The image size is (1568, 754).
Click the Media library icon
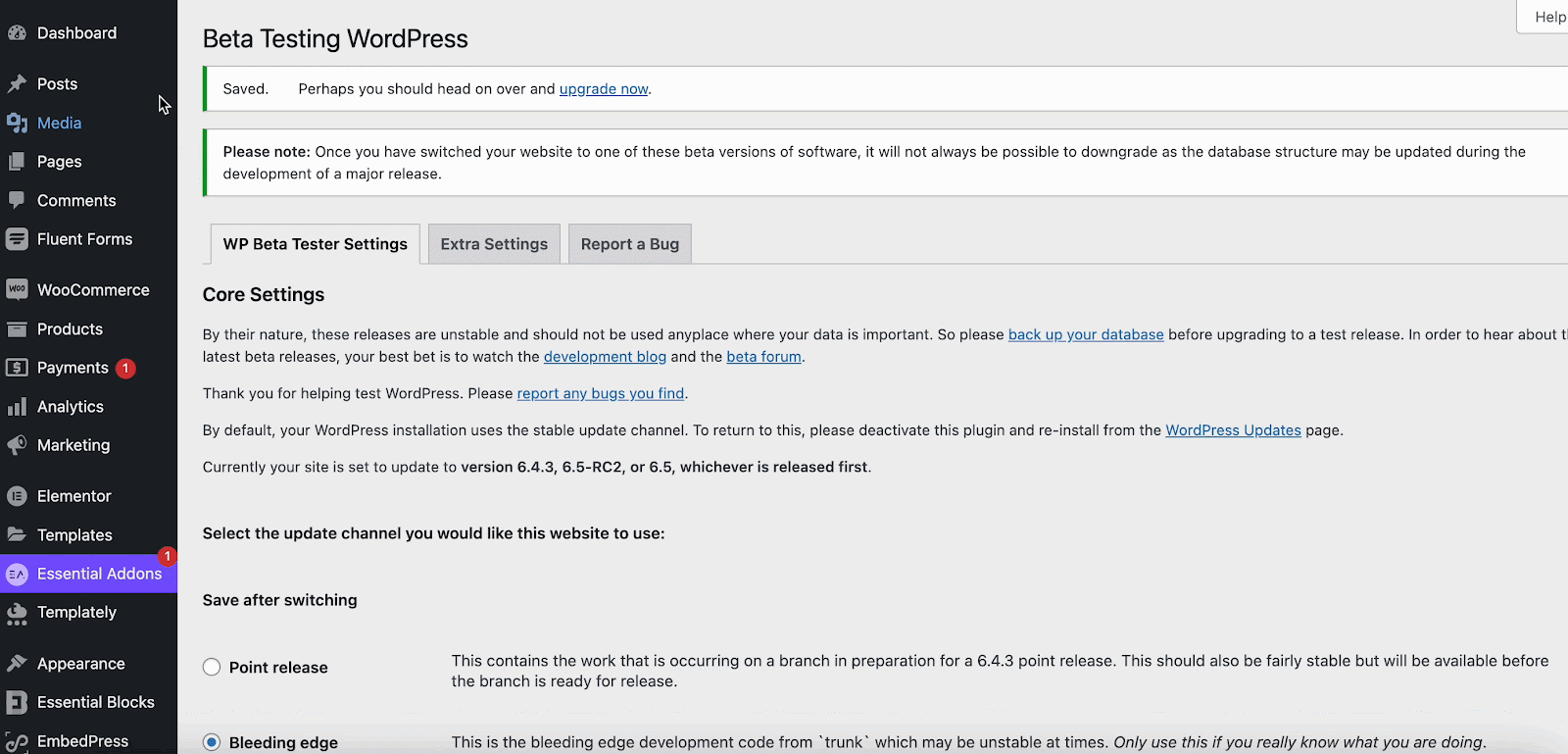coord(17,123)
